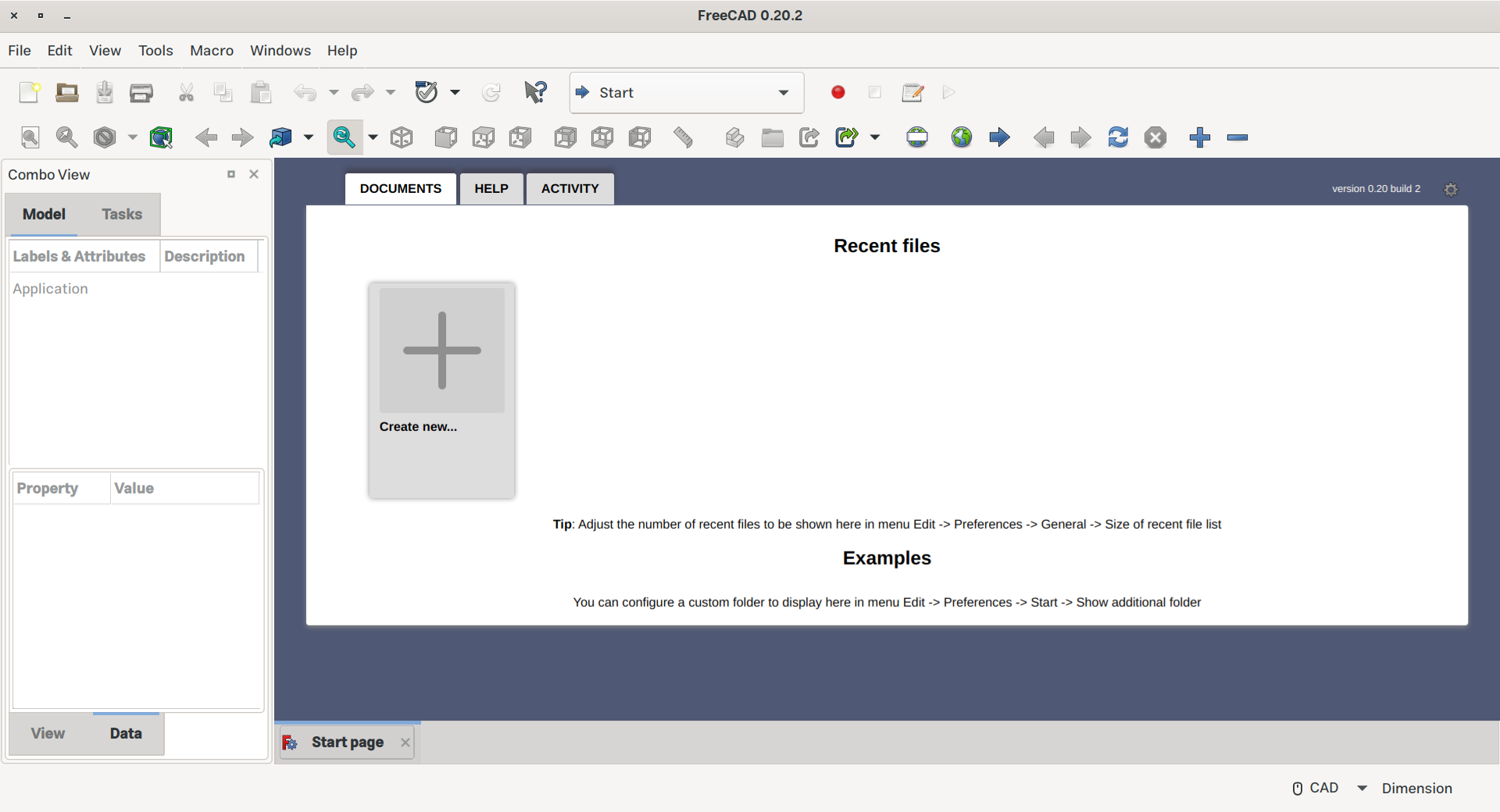The width and height of the screenshot is (1500, 812).
Task: Select the Data tab in Combo View
Action: (x=126, y=733)
